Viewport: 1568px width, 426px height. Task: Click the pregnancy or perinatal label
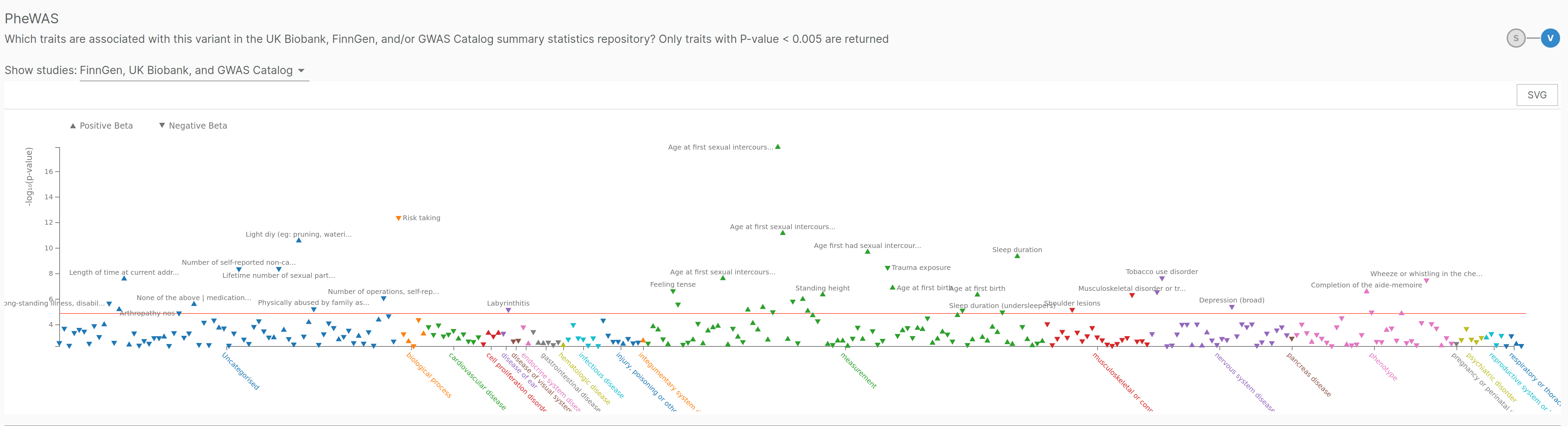1483,381
